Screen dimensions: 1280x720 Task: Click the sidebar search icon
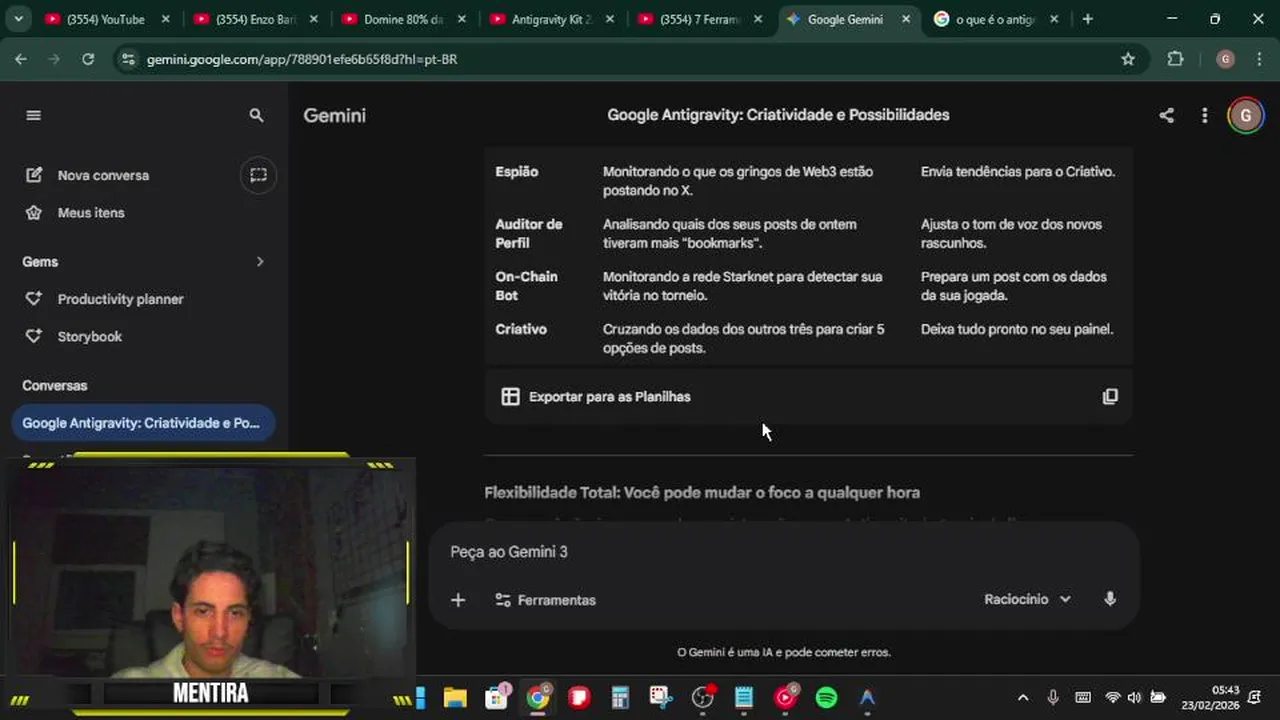point(257,115)
